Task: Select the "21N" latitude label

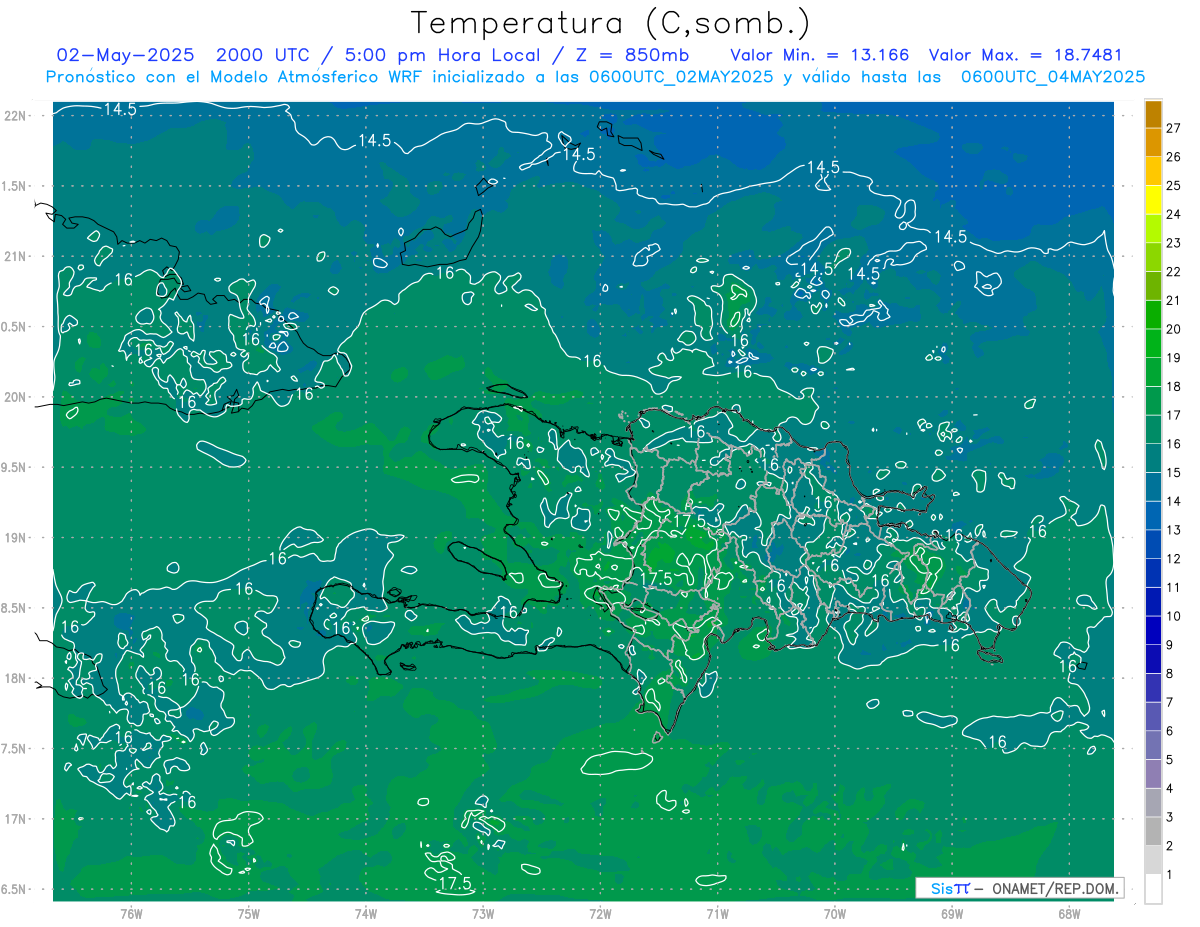Action: (x=17, y=256)
